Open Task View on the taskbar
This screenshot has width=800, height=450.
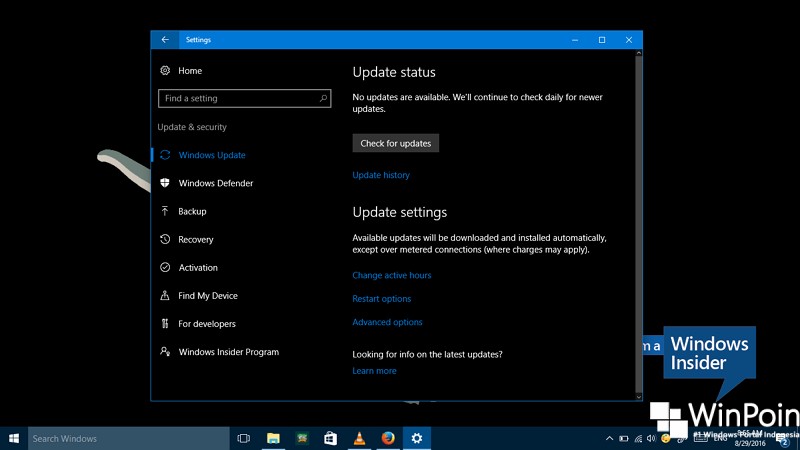coord(244,438)
